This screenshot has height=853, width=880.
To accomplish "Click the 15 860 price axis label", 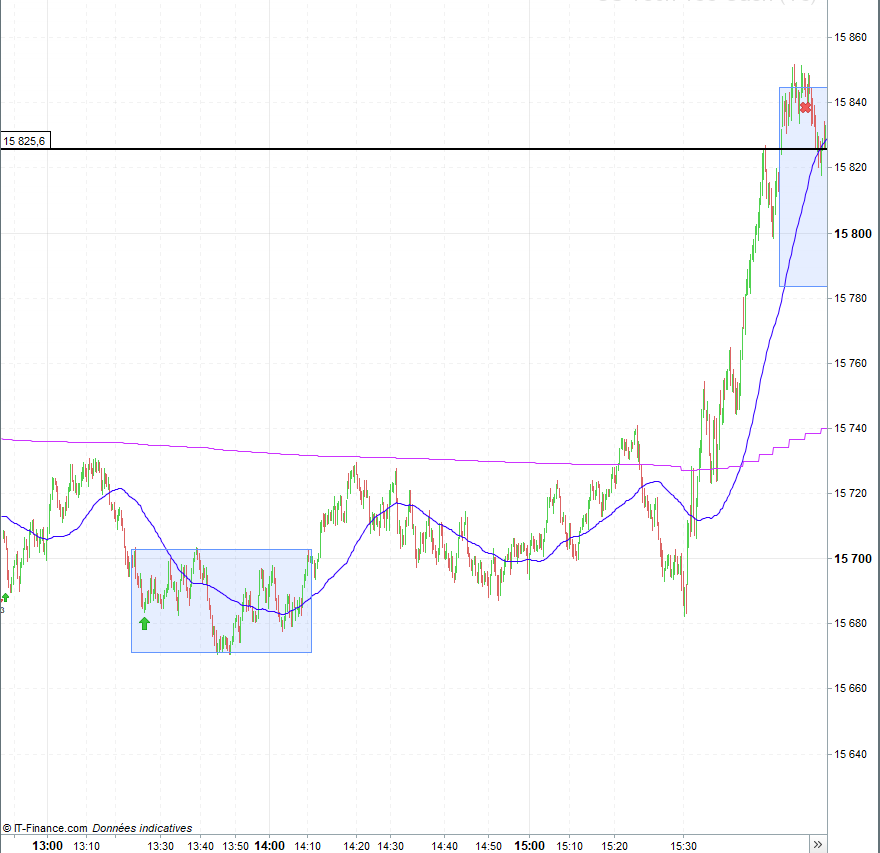I will pyautogui.click(x=850, y=38).
